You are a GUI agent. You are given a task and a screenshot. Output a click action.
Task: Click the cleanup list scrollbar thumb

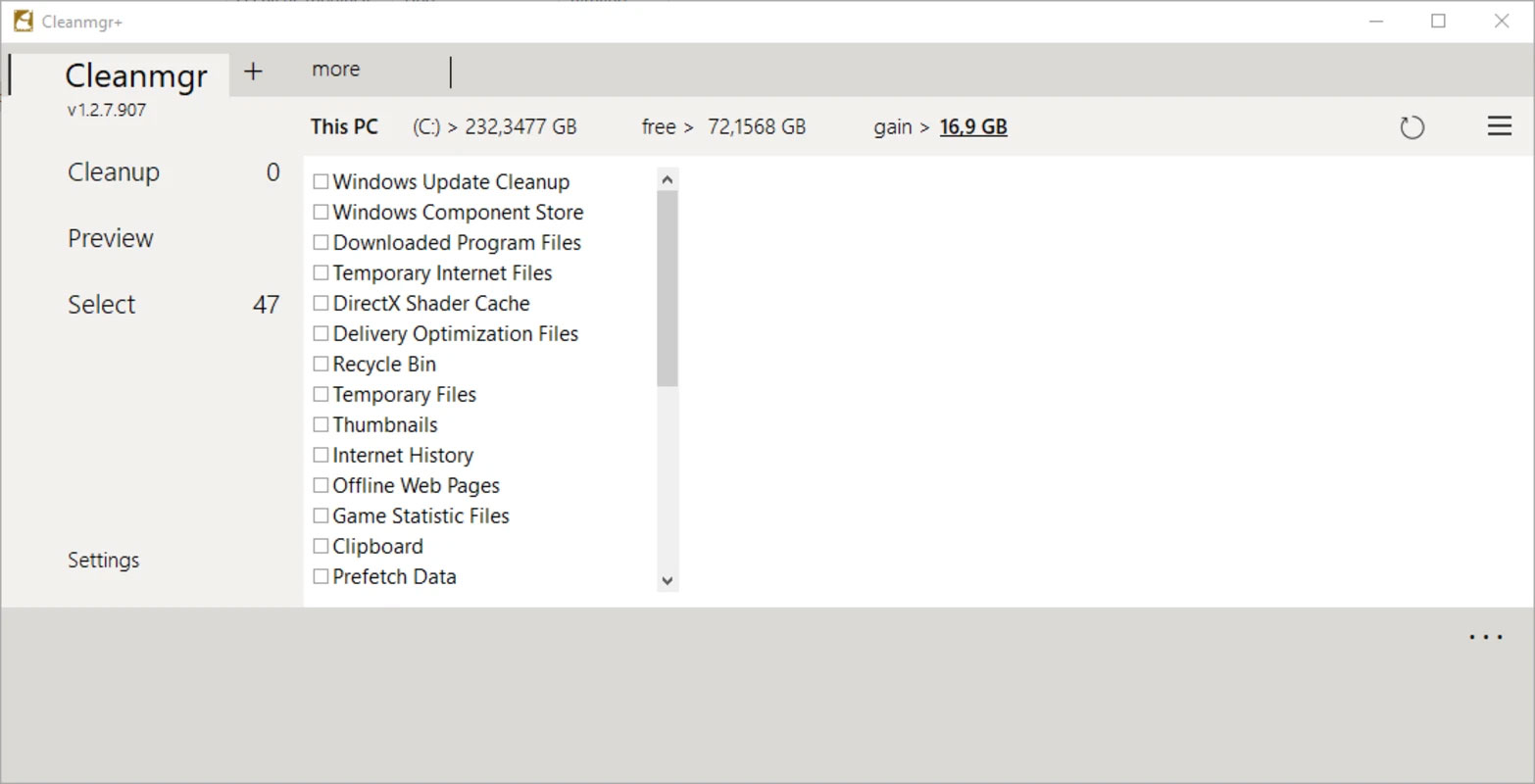pyautogui.click(x=668, y=288)
